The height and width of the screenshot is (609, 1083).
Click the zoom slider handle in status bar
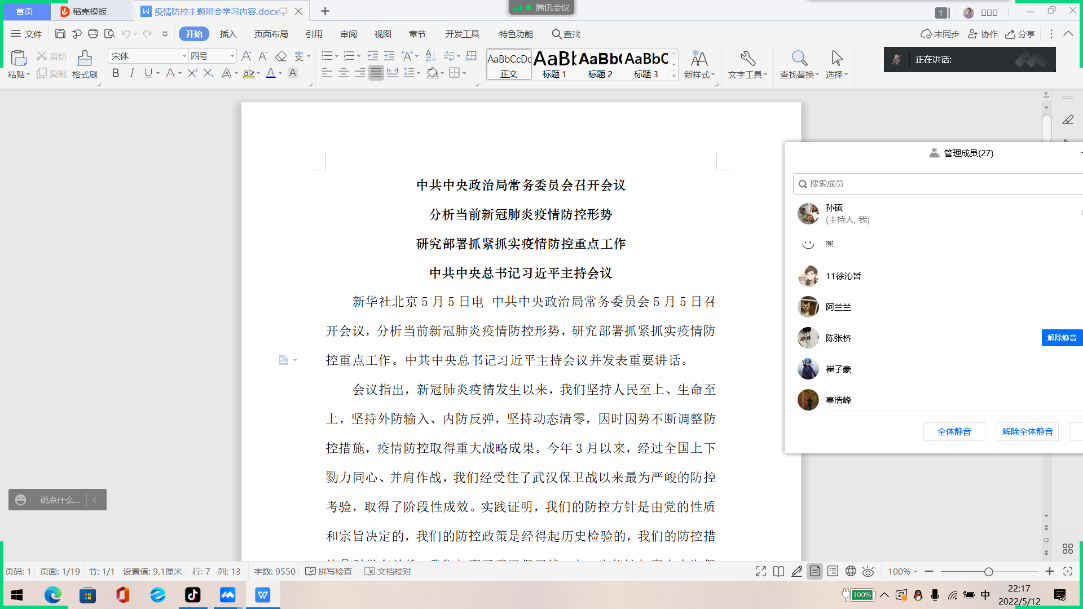988,571
